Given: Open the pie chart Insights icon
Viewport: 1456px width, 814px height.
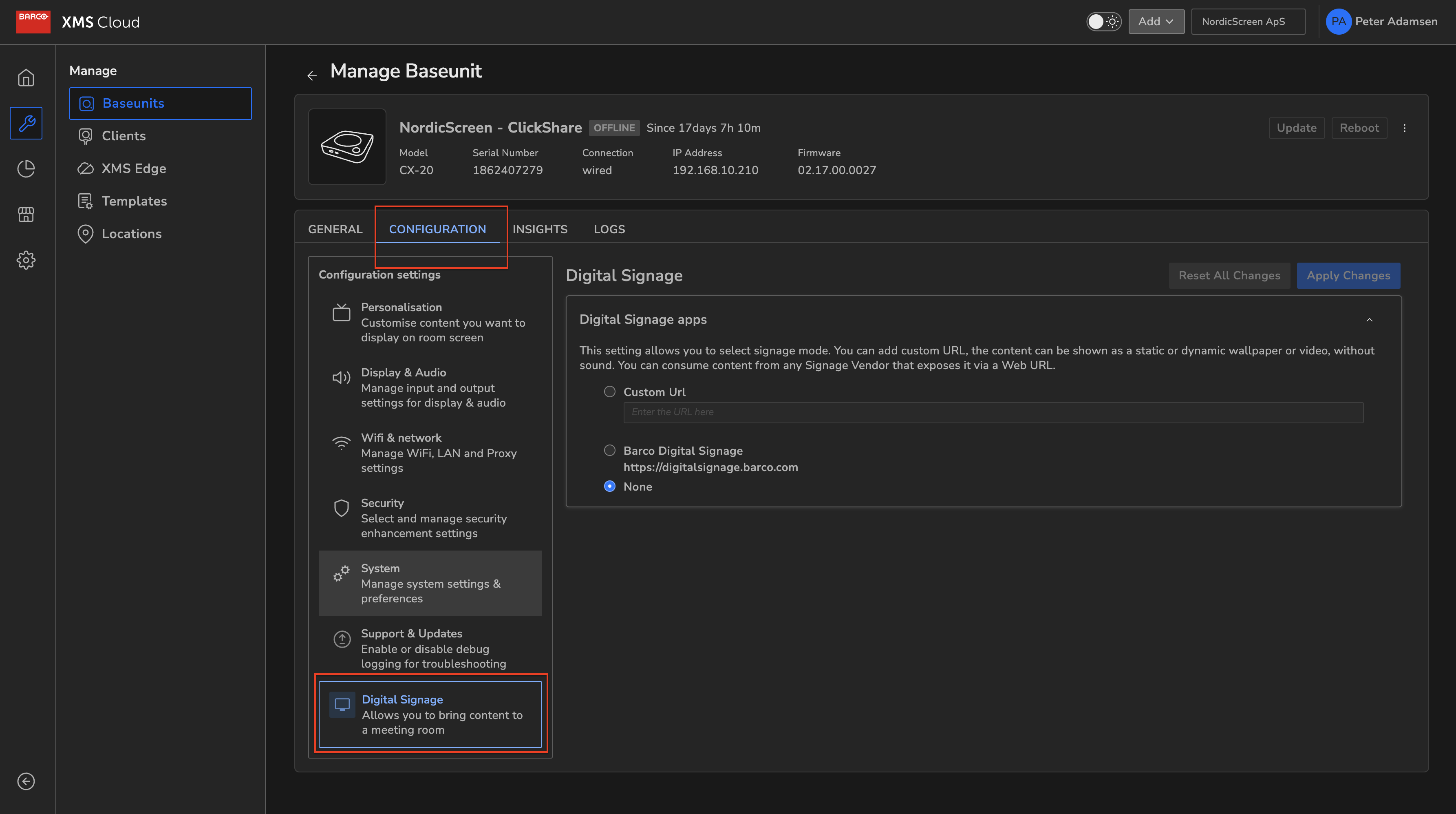Looking at the screenshot, I should point(26,168).
